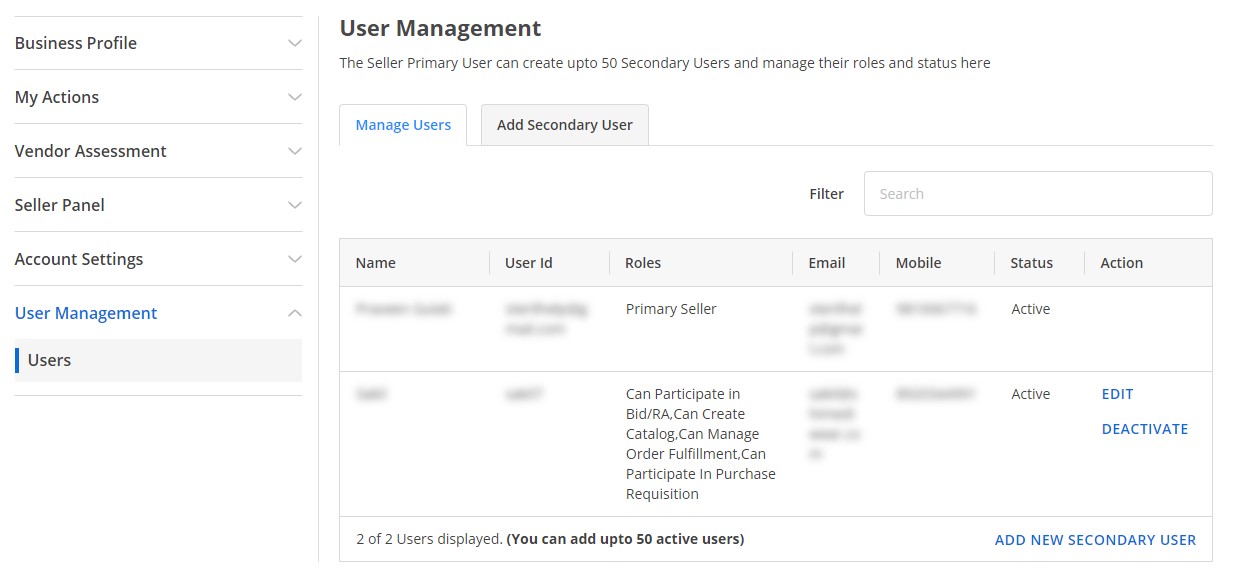Switch to the Add Secondary User tab
This screenshot has height=587, width=1240.
(564, 124)
